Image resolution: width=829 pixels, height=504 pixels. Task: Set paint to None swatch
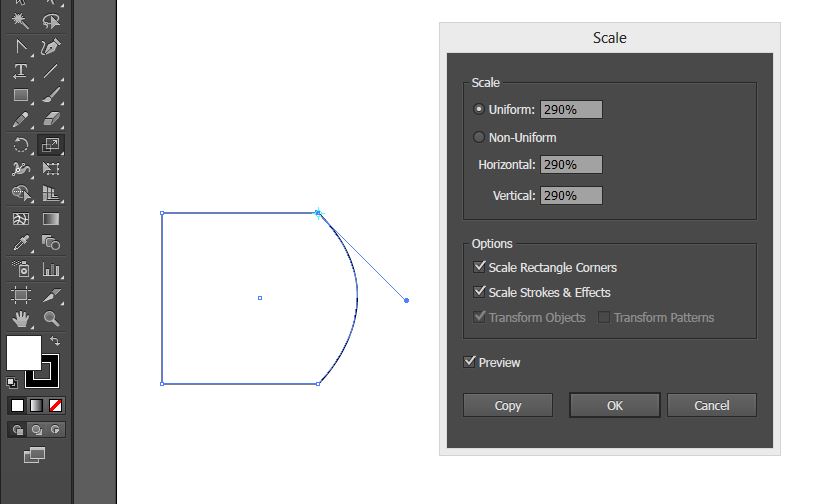coord(56,406)
